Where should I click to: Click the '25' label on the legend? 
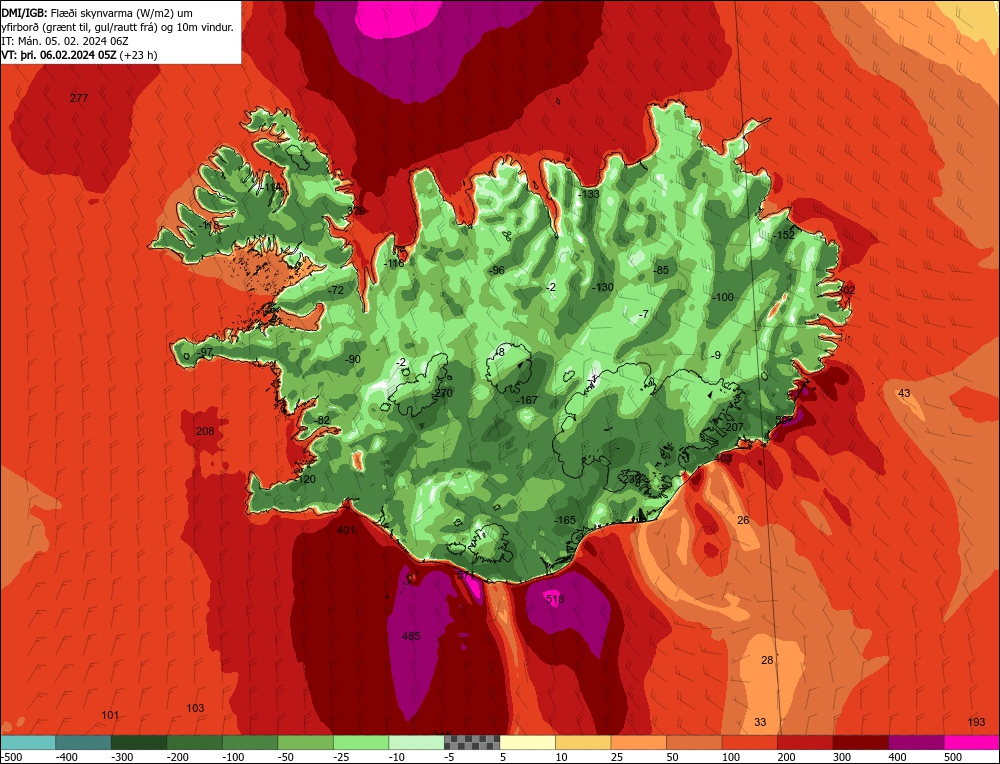617,757
